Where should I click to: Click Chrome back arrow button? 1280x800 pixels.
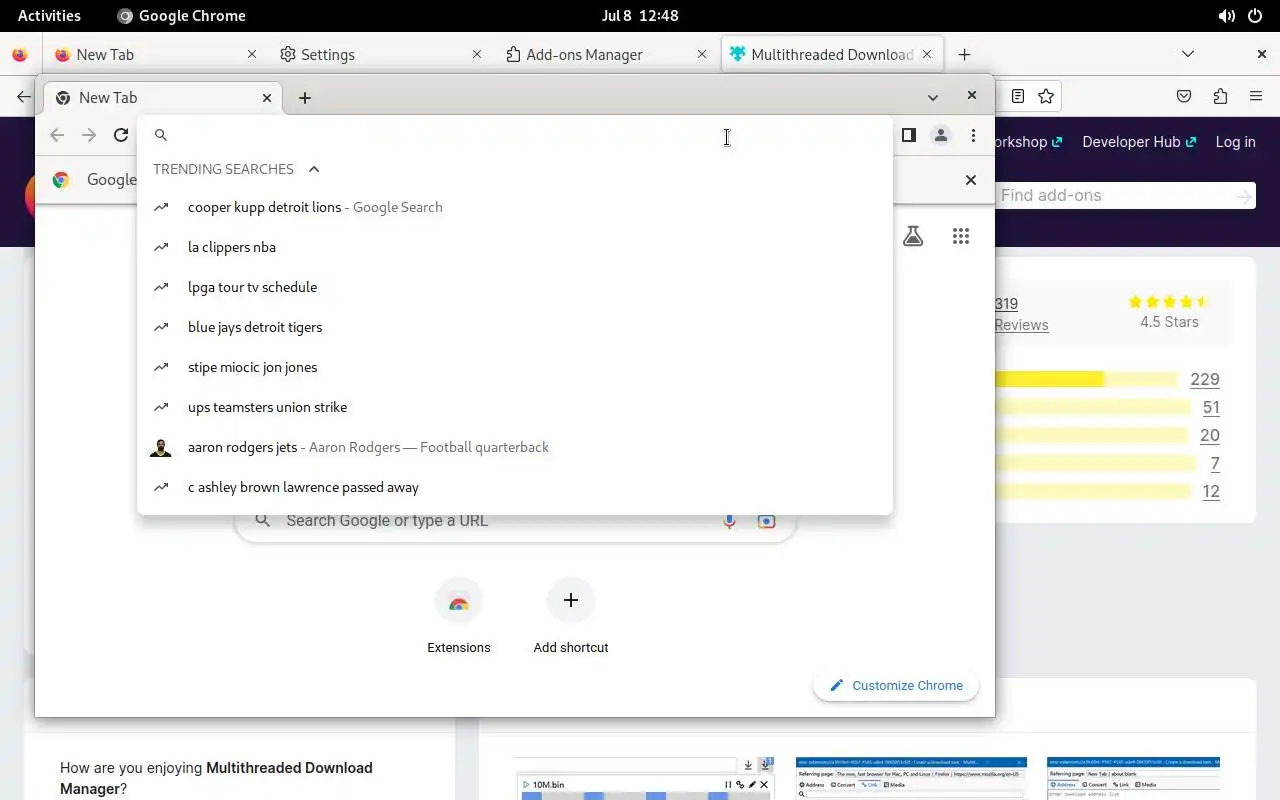[x=57, y=135]
